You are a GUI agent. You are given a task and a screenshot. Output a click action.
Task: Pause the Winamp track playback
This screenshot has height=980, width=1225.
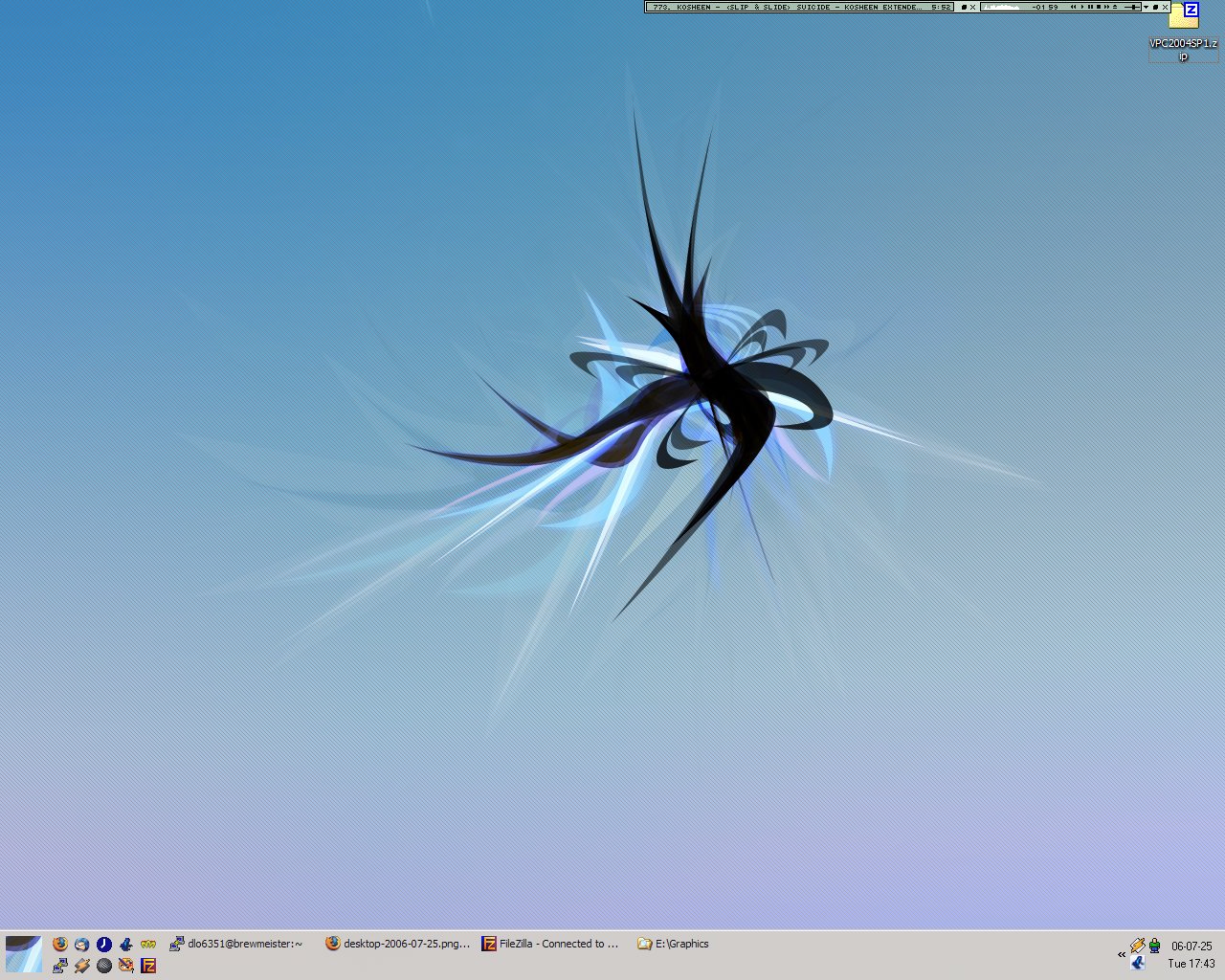pyautogui.click(x=1089, y=7)
